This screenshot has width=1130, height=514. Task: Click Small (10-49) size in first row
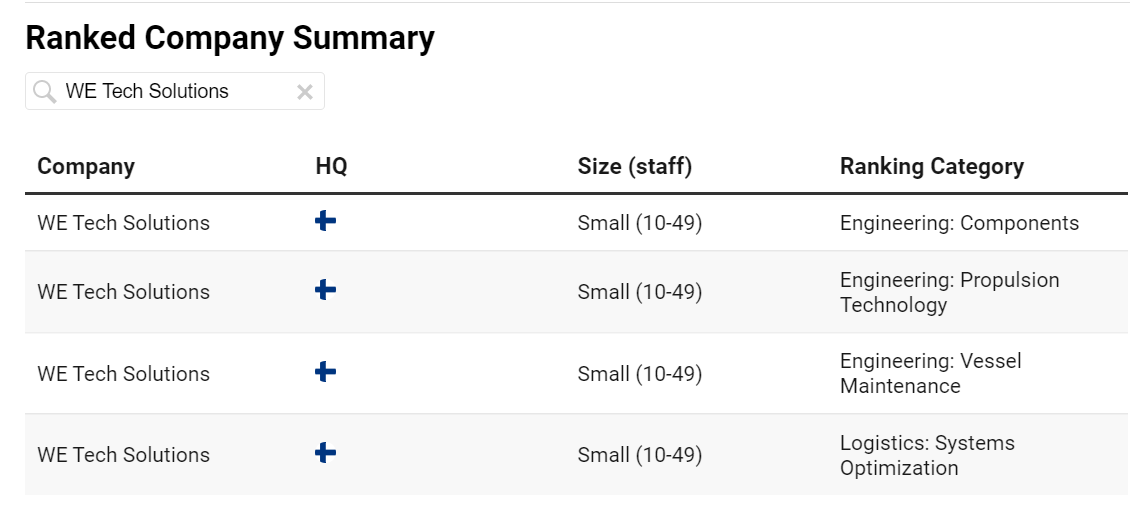[x=640, y=223]
